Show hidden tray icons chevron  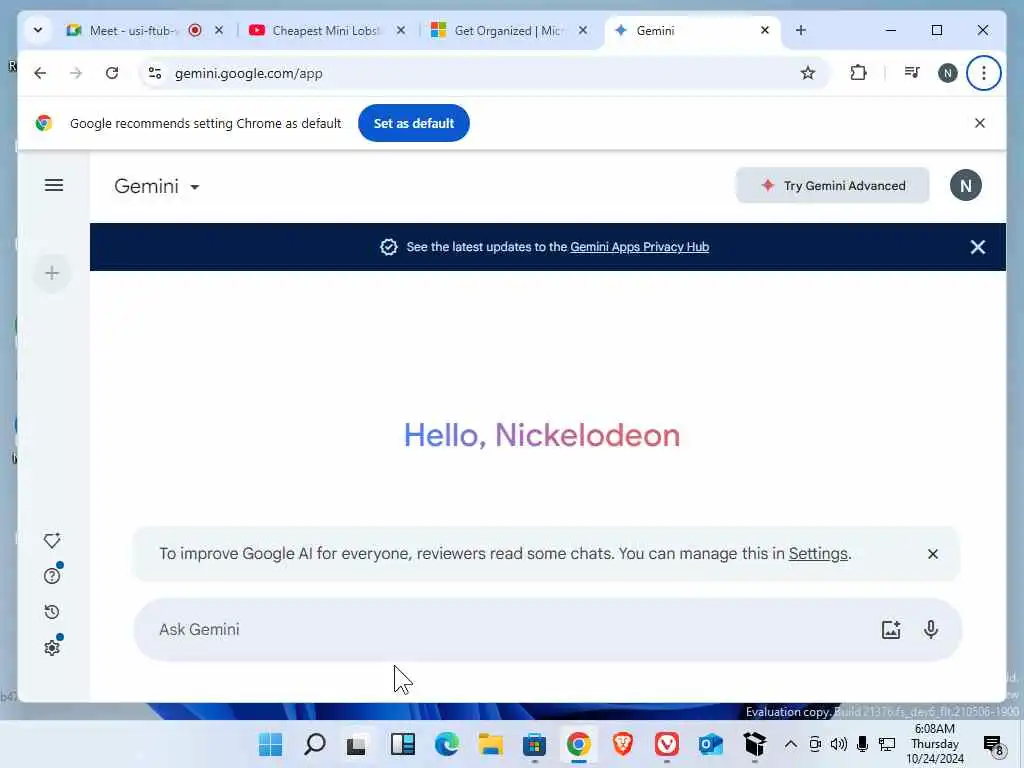(791, 744)
